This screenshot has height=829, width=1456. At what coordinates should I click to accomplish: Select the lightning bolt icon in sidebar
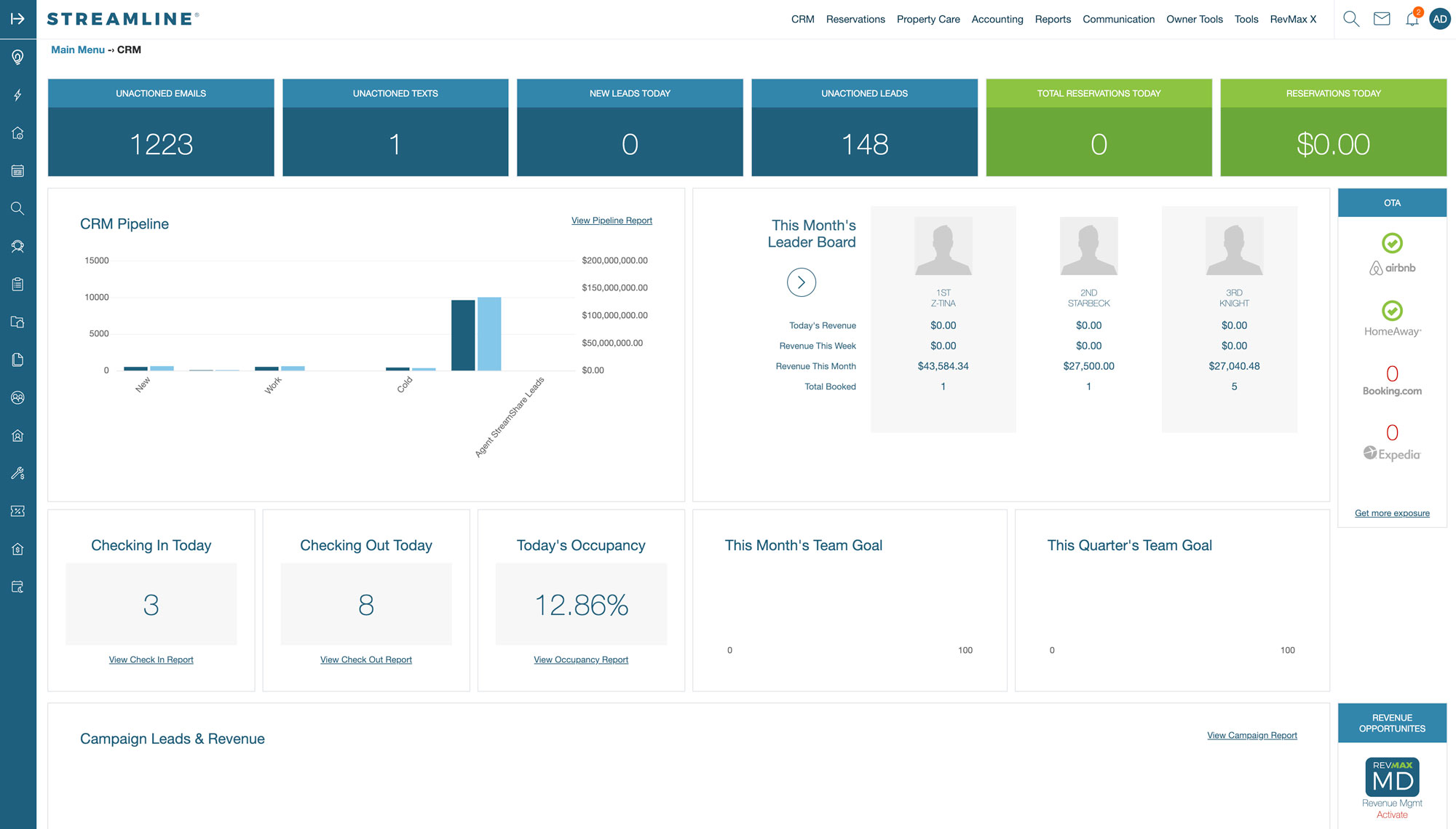(x=18, y=95)
